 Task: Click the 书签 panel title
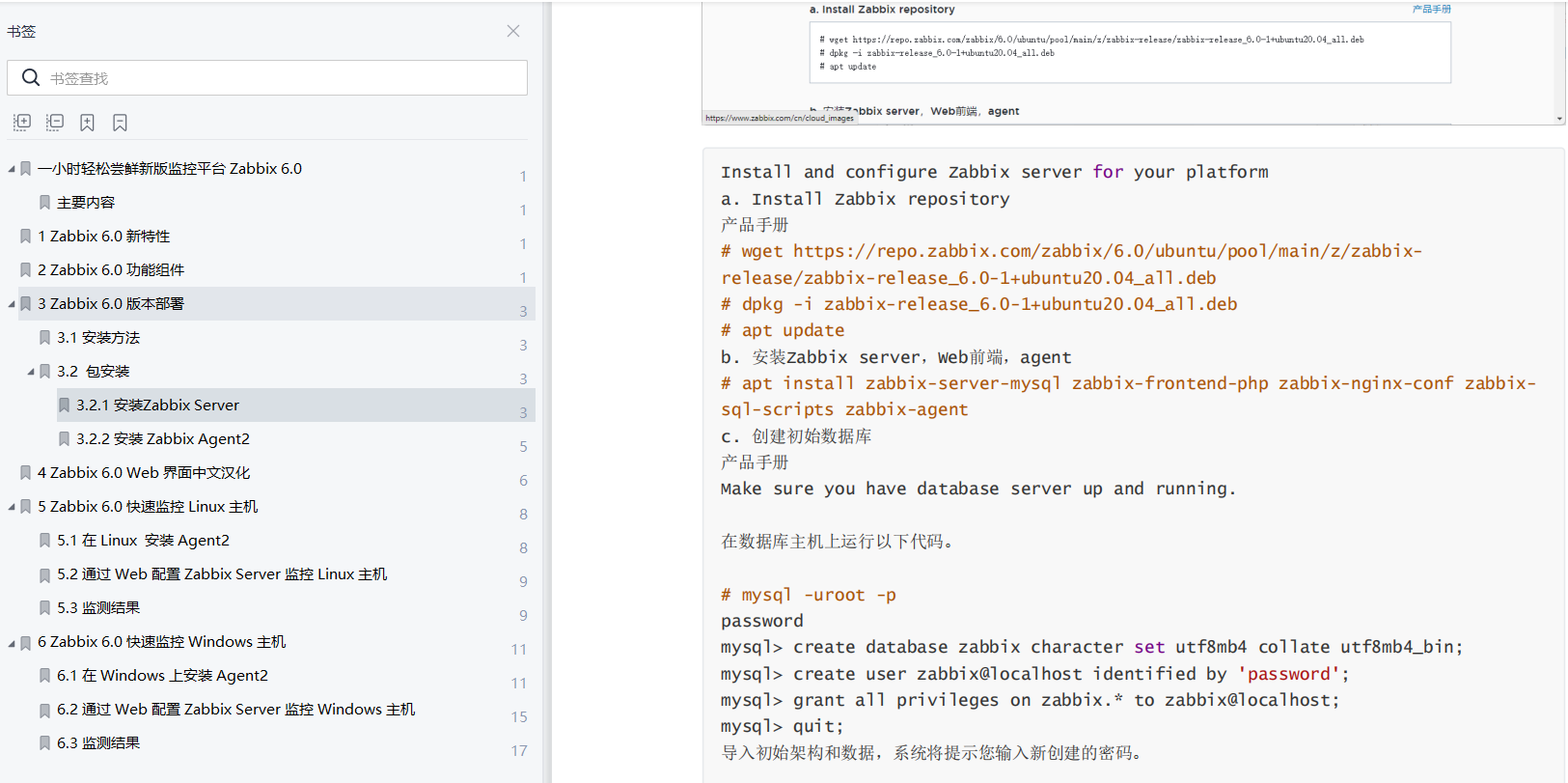(21, 31)
